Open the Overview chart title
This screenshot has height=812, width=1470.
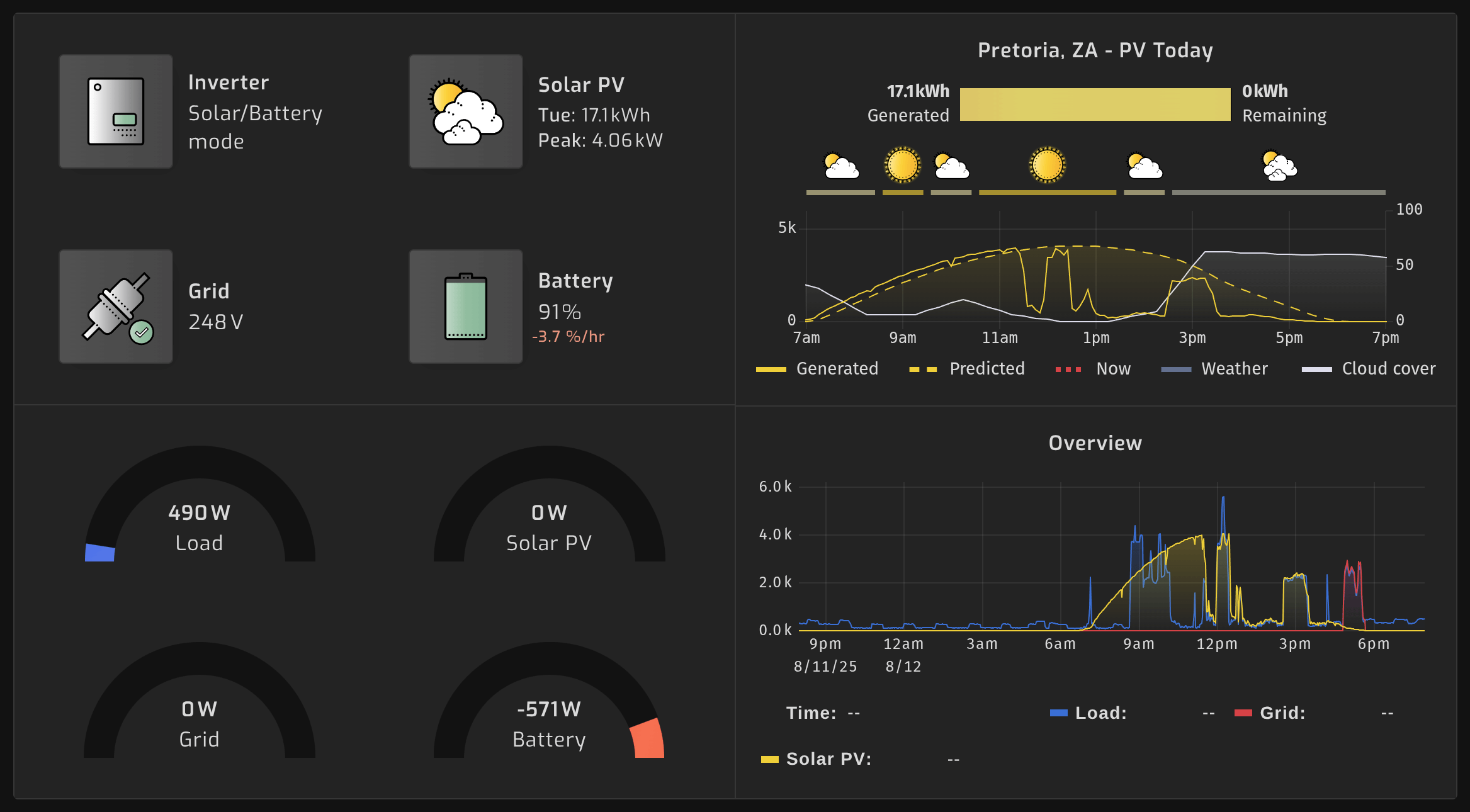pyautogui.click(x=1095, y=443)
